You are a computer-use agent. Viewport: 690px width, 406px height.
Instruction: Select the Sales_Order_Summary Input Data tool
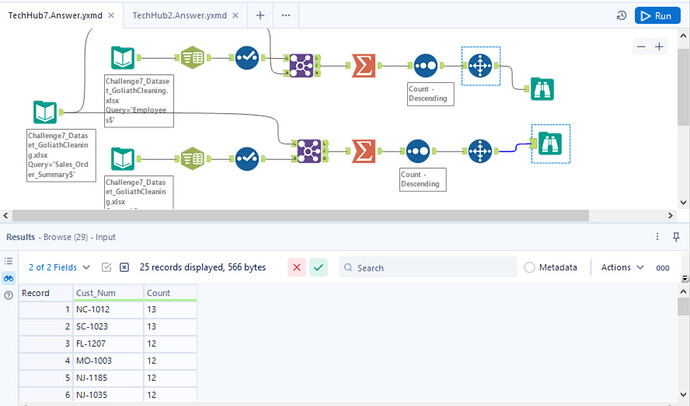pyautogui.click(x=44, y=111)
